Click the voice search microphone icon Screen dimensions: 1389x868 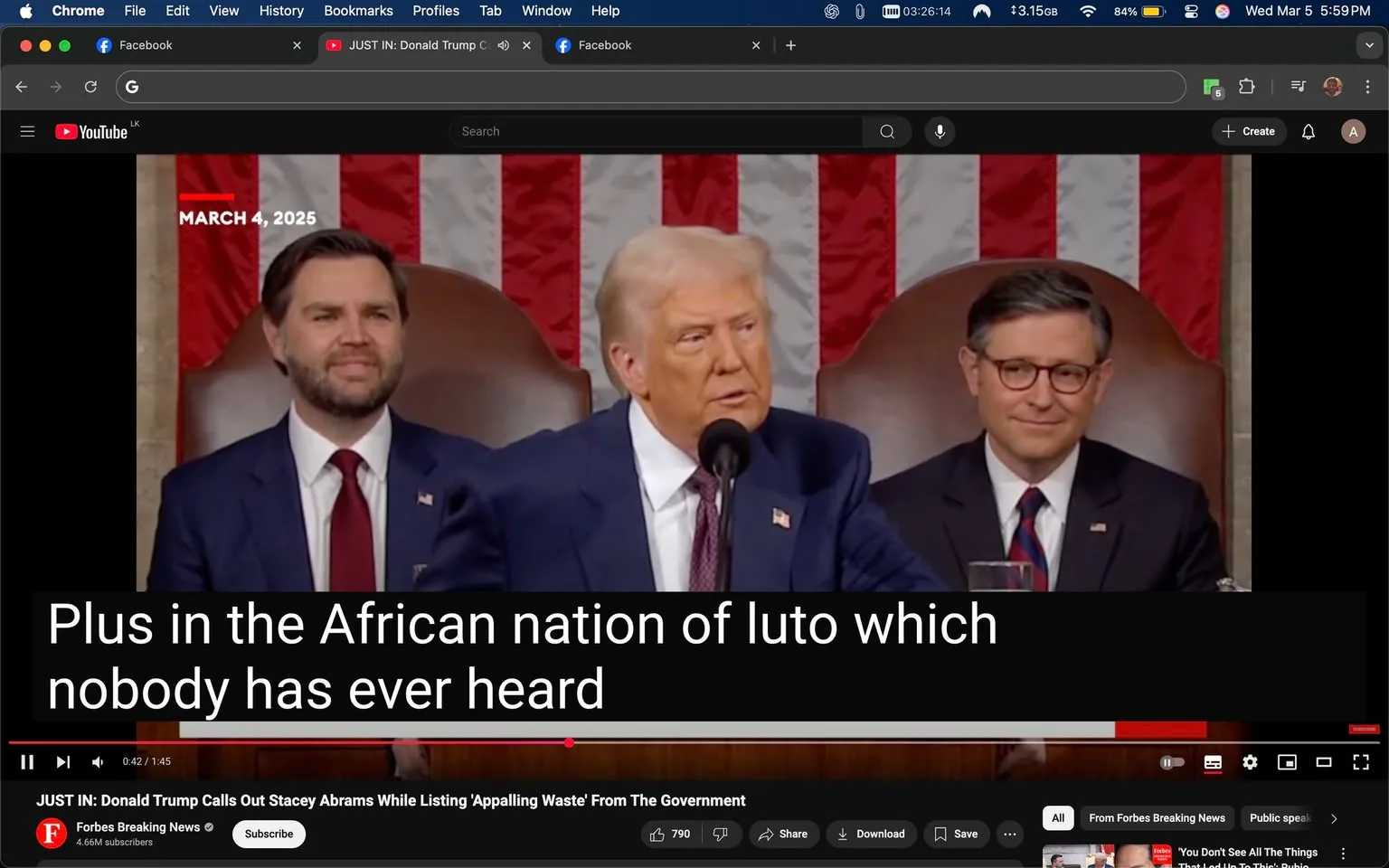point(940,131)
